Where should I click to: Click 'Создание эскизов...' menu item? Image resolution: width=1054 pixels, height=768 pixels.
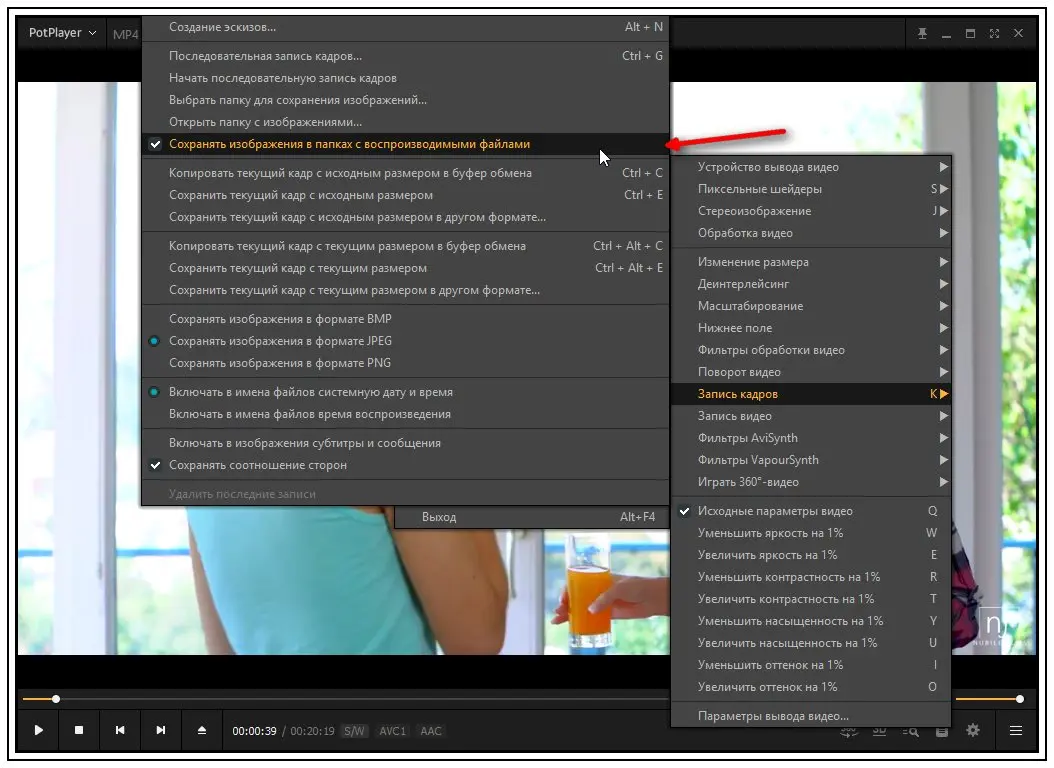222,27
